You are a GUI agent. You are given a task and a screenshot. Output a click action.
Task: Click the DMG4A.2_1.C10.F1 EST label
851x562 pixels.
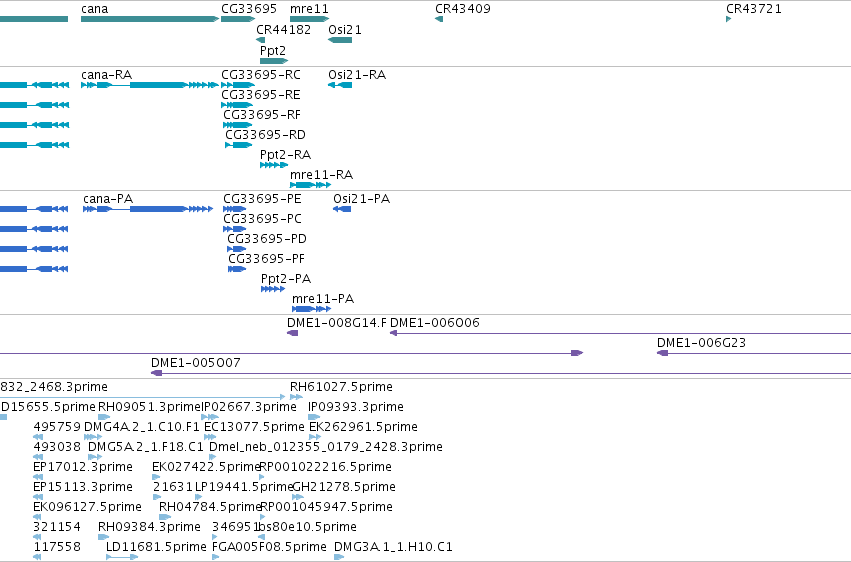(142, 427)
